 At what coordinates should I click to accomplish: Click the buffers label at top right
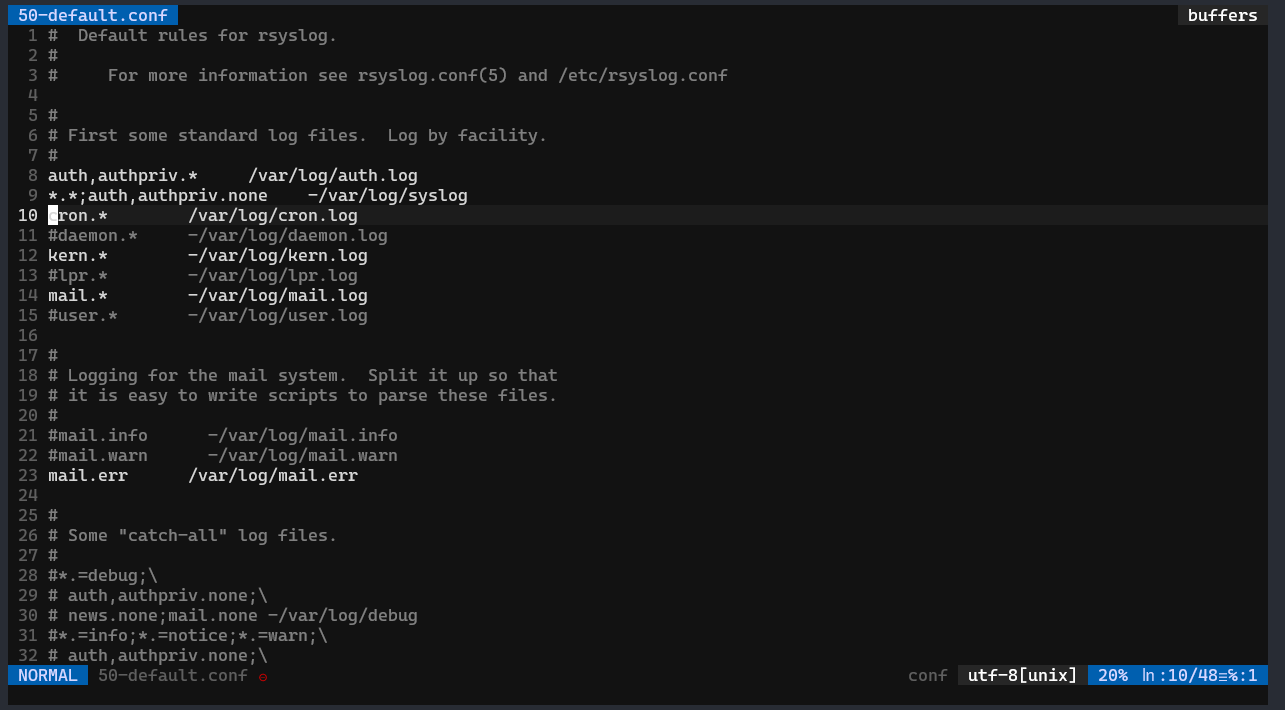pyautogui.click(x=1221, y=15)
